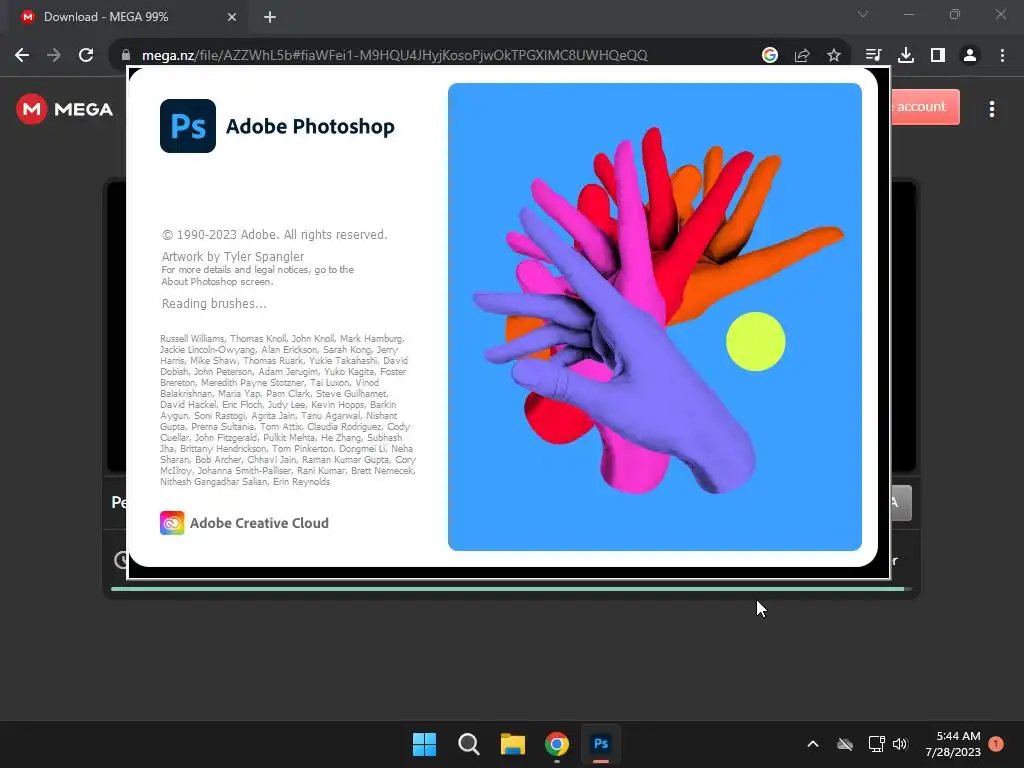This screenshot has width=1024, height=768.
Task: Click the Tyler Spangler hands artwork
Action: click(655, 317)
